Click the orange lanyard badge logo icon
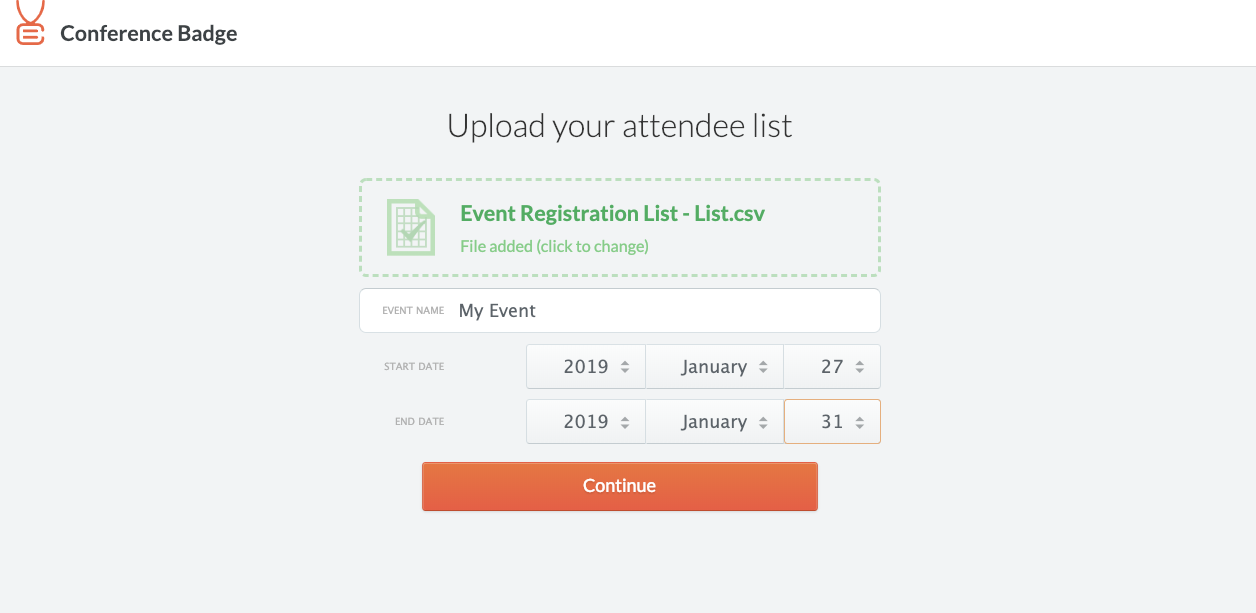Screen dimensions: 1256x613 [31, 22]
